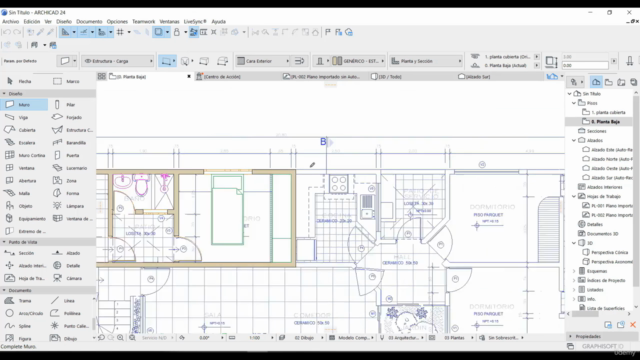Select the Muro Cortina tool
Screen dimensions: 640x360
(x=24, y=156)
